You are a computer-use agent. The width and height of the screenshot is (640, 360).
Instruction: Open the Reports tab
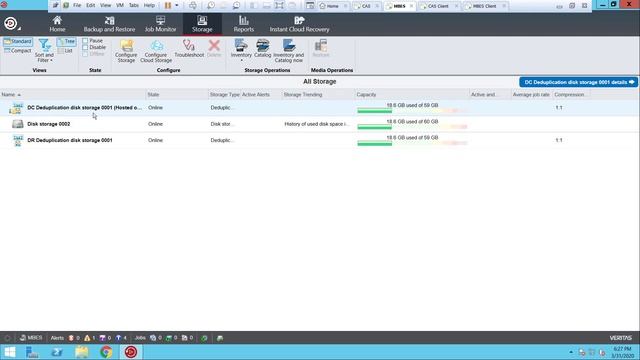point(244,24)
